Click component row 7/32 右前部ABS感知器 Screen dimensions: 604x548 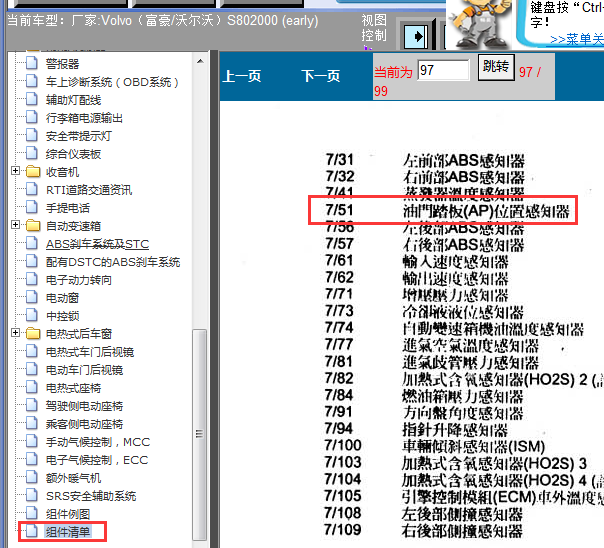[425, 177]
